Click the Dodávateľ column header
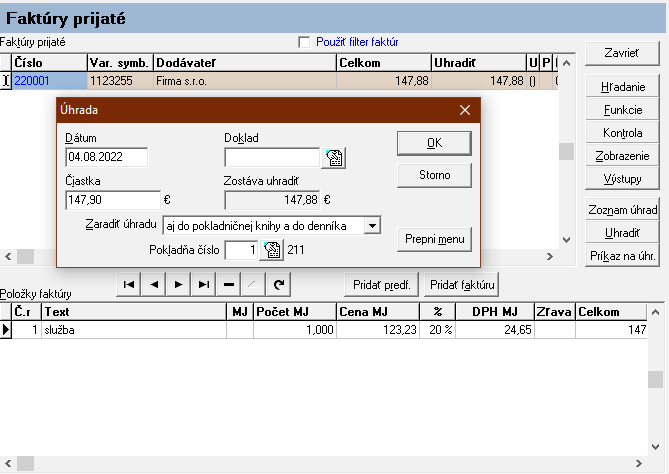669x474 pixels. (x=245, y=63)
